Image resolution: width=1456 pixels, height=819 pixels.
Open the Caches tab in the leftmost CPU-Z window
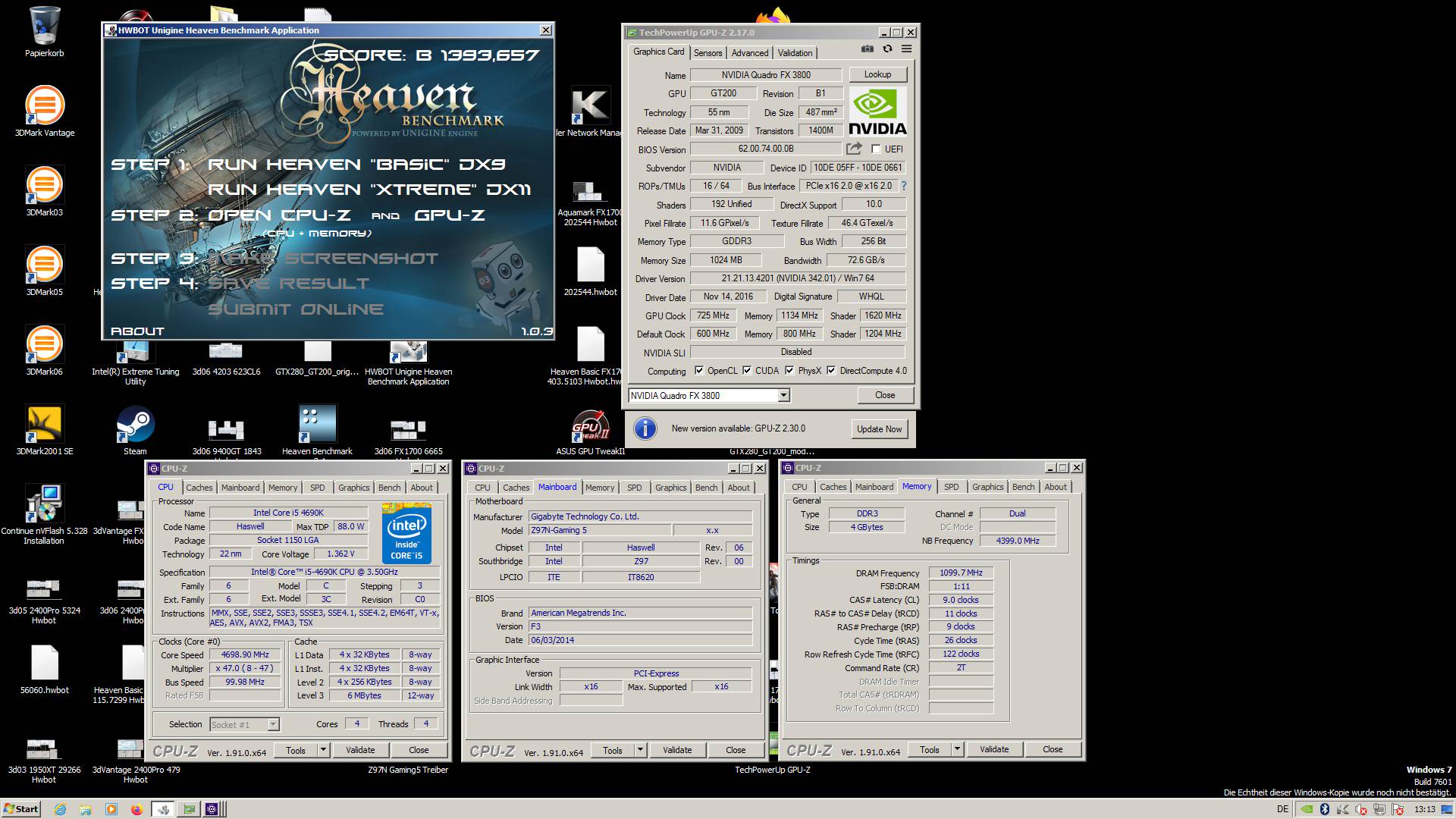coord(199,488)
